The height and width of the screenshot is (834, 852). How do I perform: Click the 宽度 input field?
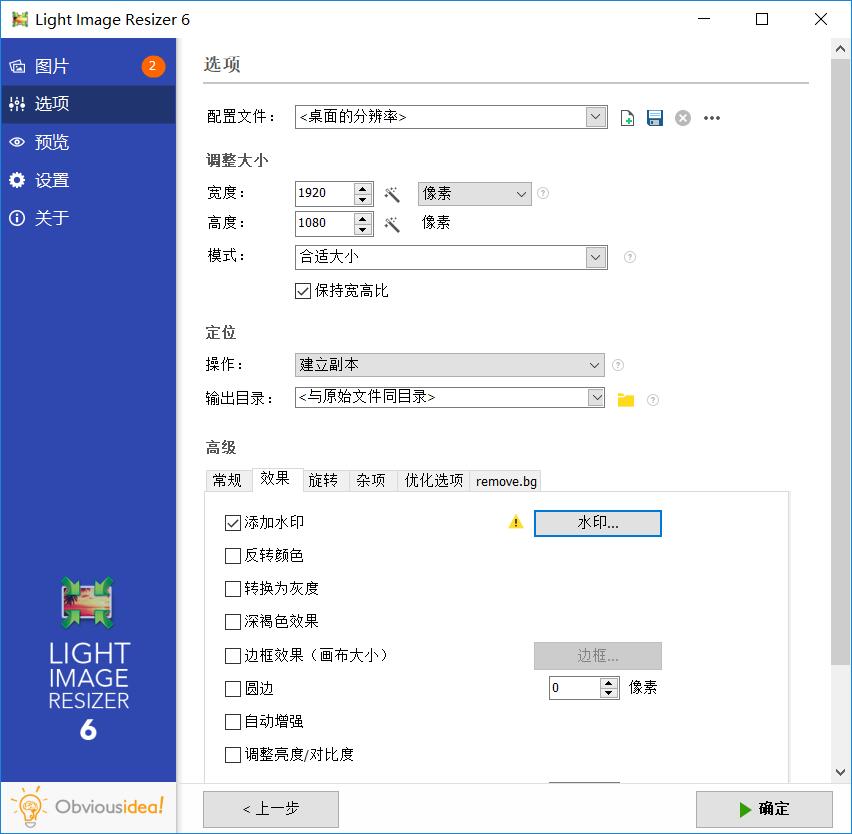click(x=325, y=194)
